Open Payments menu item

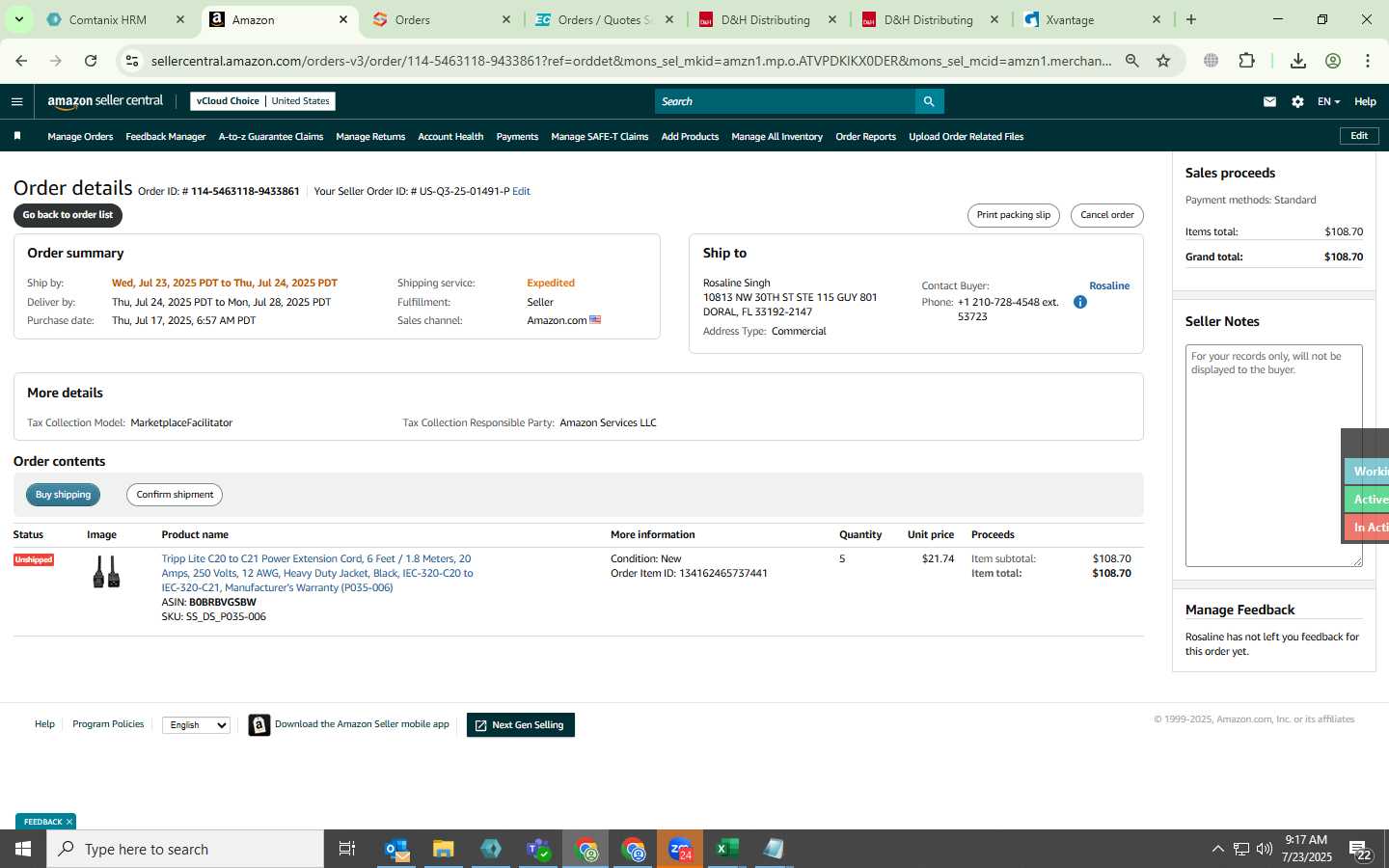517,137
